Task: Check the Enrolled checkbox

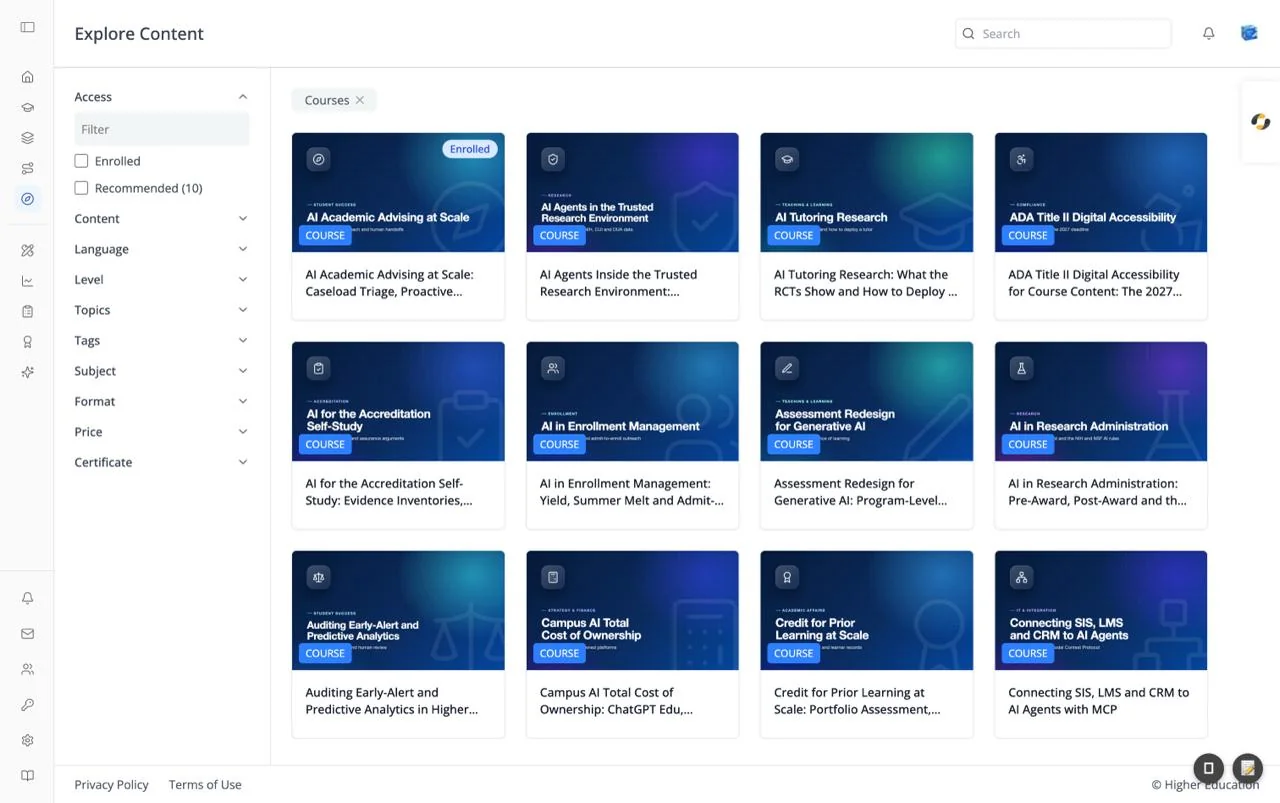Action: pyautogui.click(x=81, y=161)
